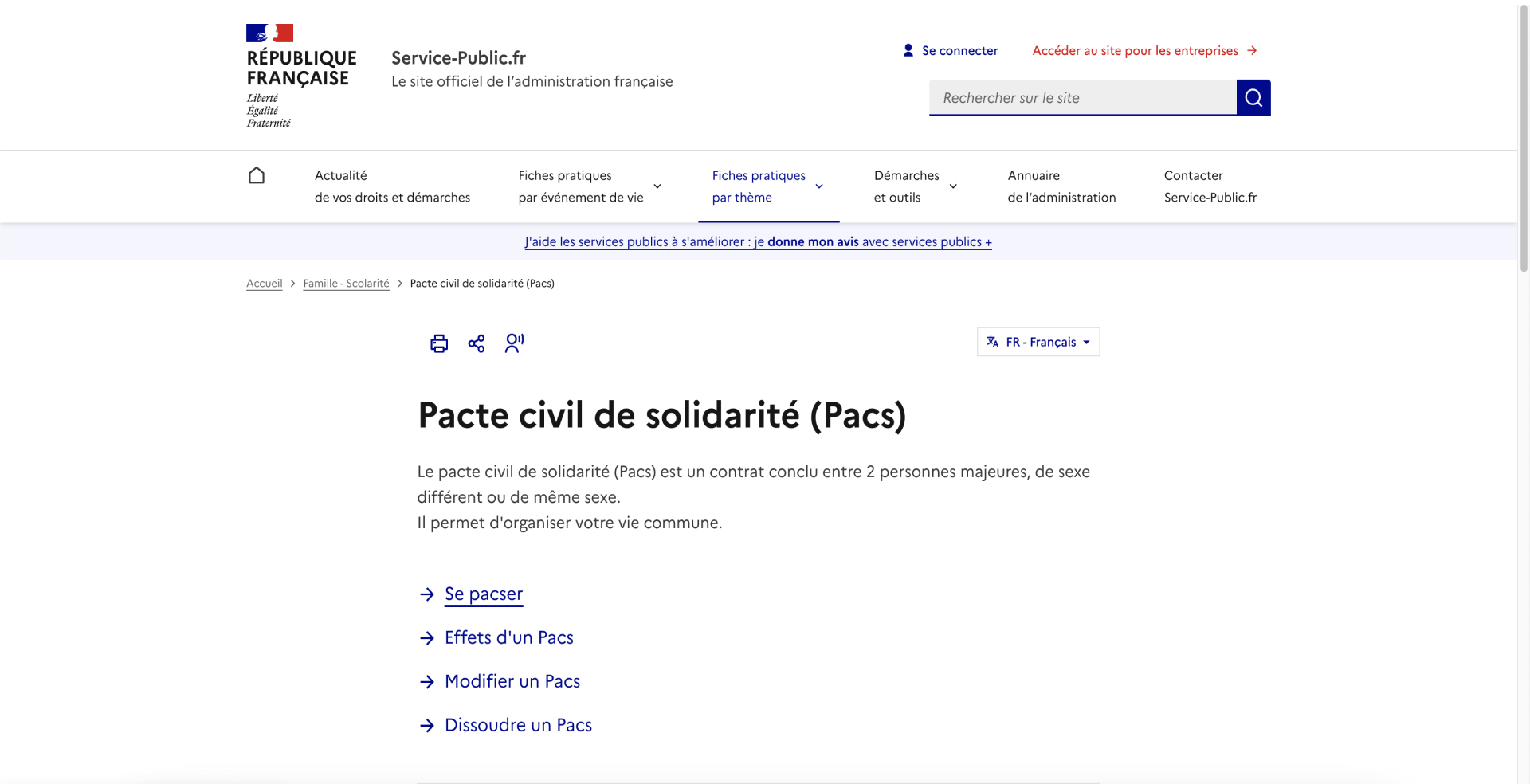Screen dimensions: 1530x784
Task: Click the home icon in navigation bar
Action: point(257,175)
